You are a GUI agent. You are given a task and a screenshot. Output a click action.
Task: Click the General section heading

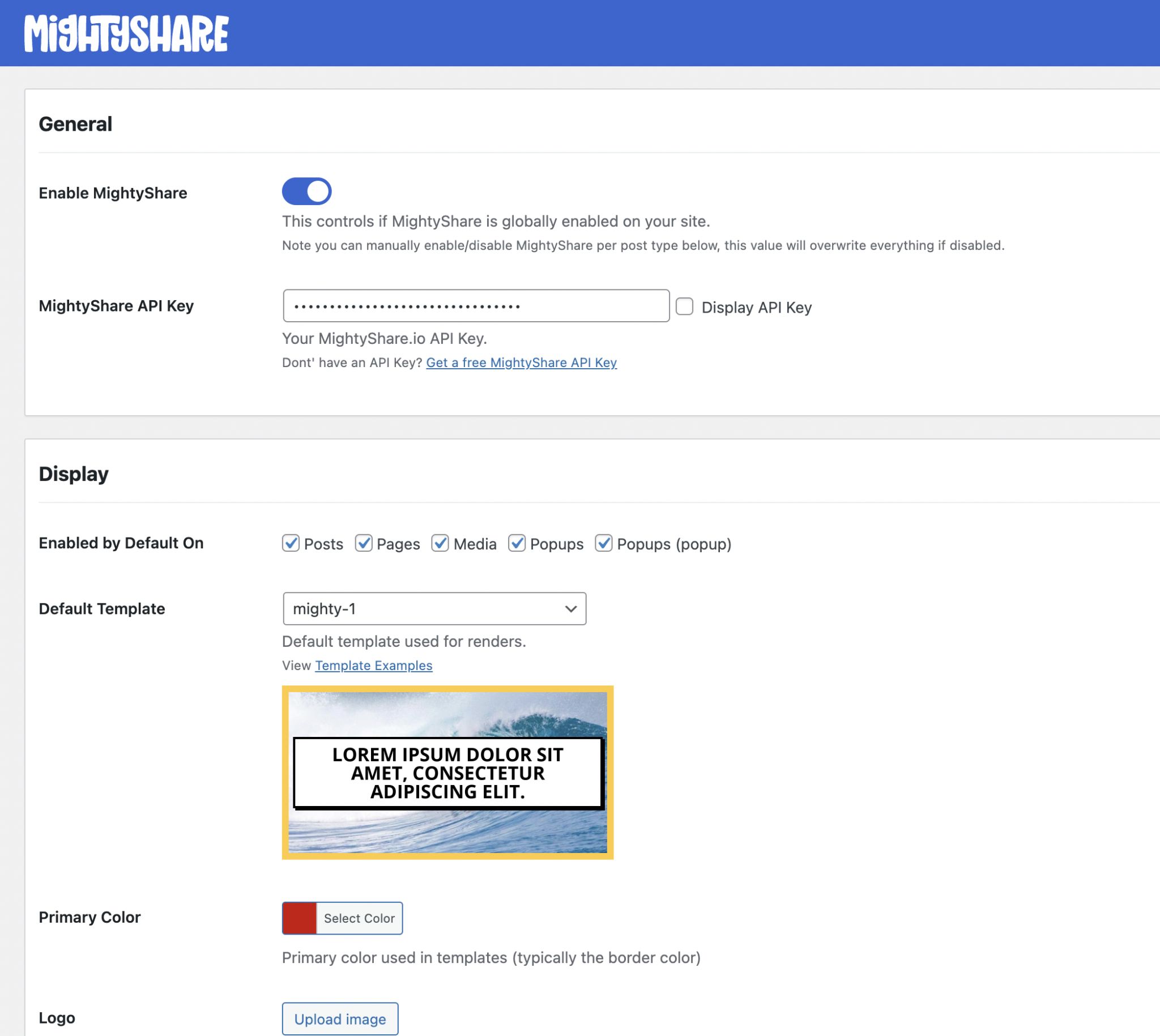[75, 123]
